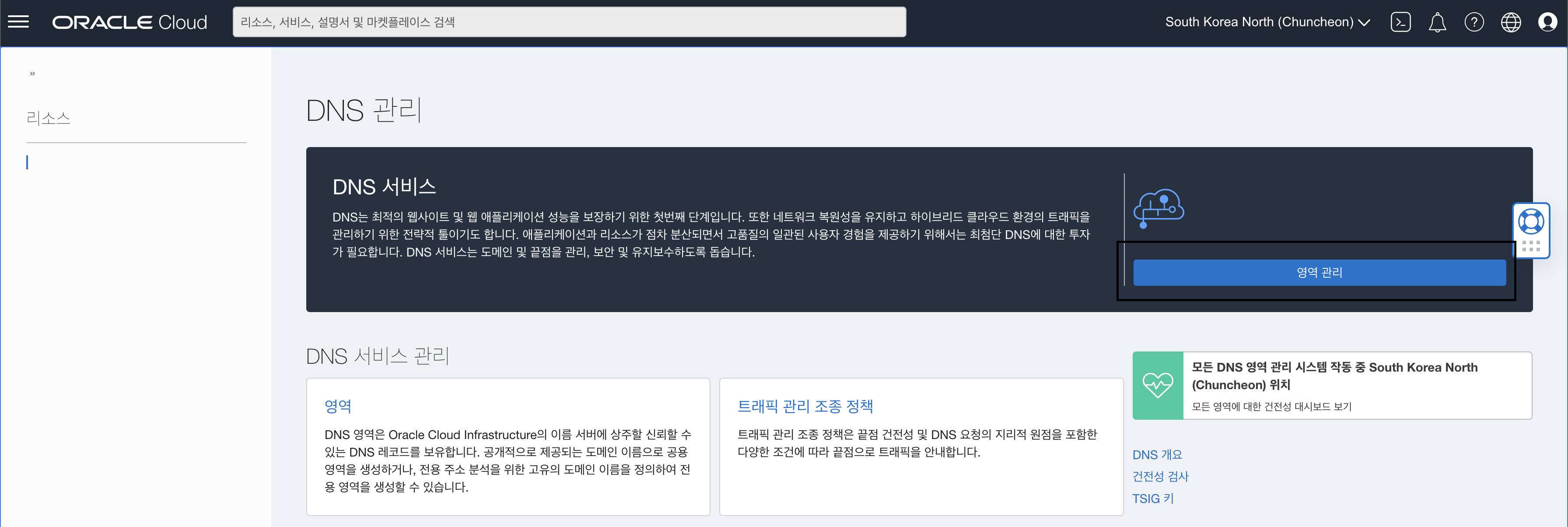Open the user profile menu
This screenshot has width=1568, height=527.
pos(1547,22)
